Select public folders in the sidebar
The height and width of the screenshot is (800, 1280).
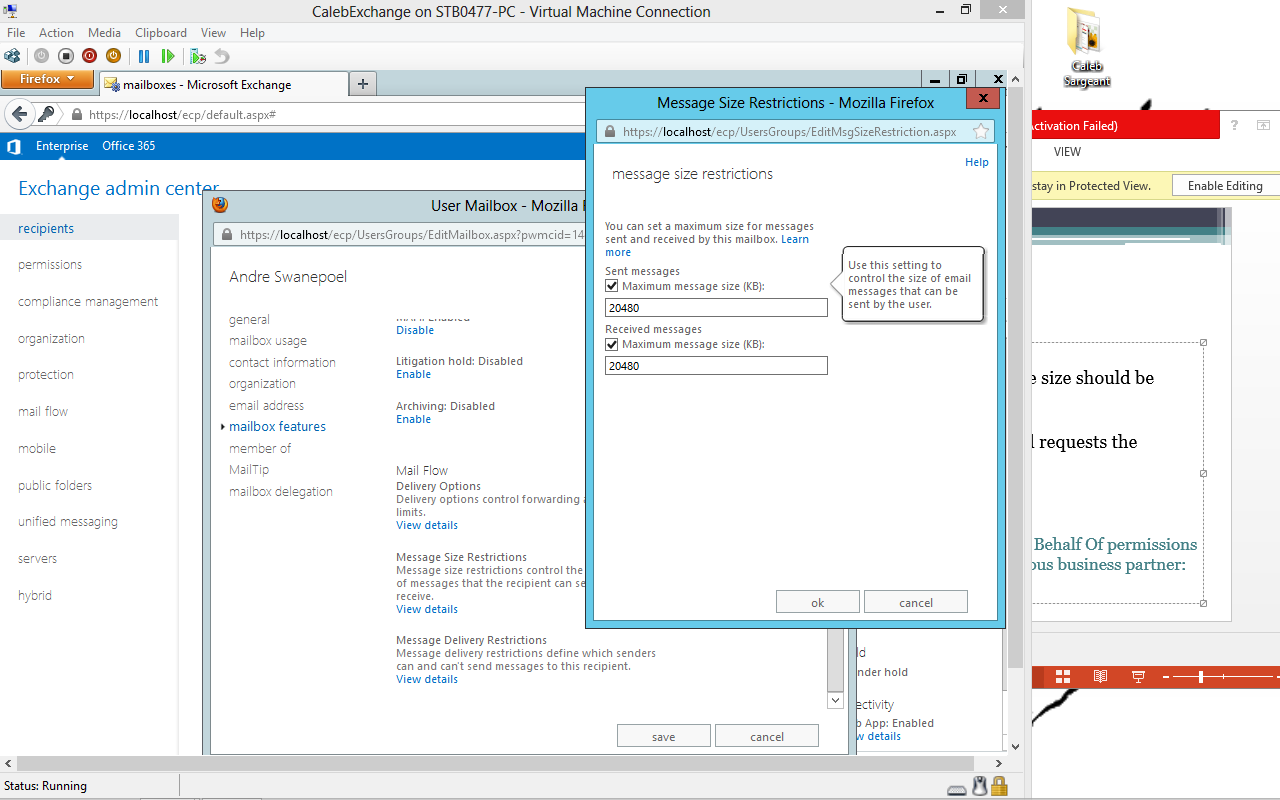tap(55, 486)
